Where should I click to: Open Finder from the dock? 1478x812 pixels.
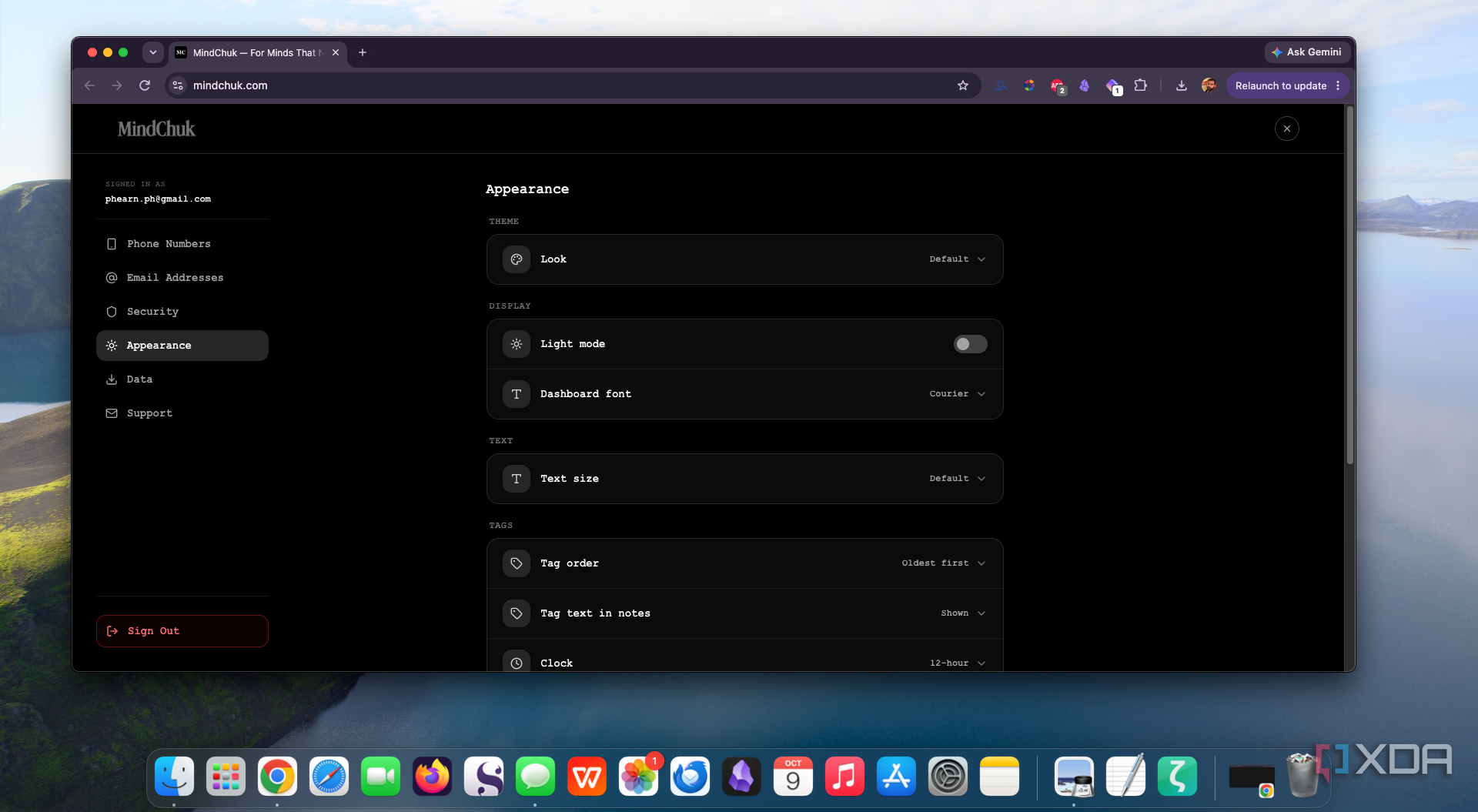pyautogui.click(x=175, y=776)
